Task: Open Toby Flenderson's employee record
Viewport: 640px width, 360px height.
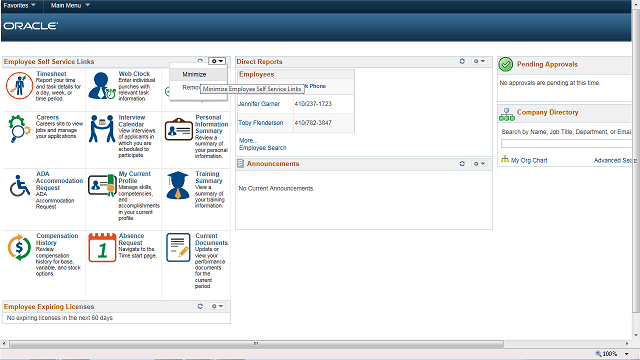Action: point(260,122)
